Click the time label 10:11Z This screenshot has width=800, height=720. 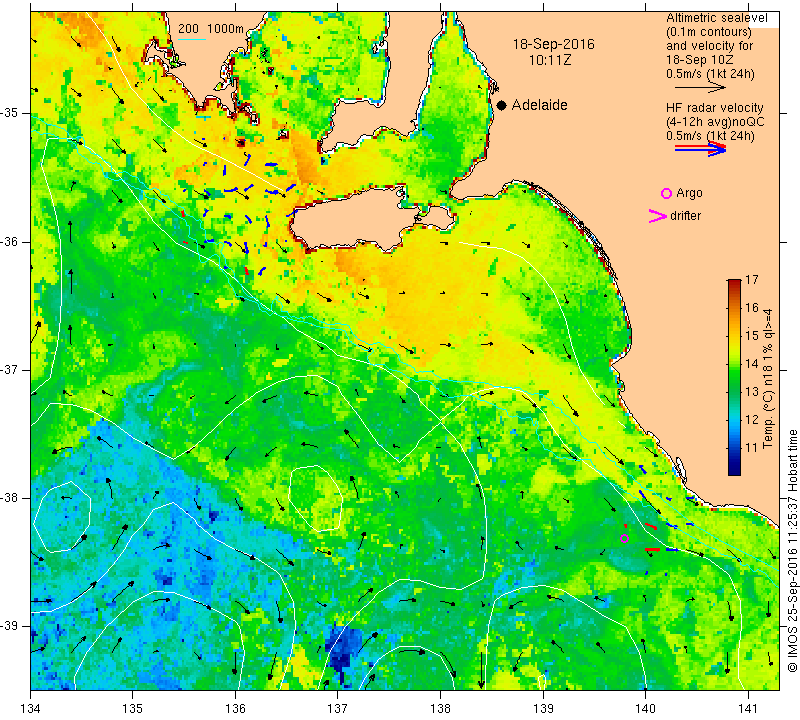coord(549,60)
